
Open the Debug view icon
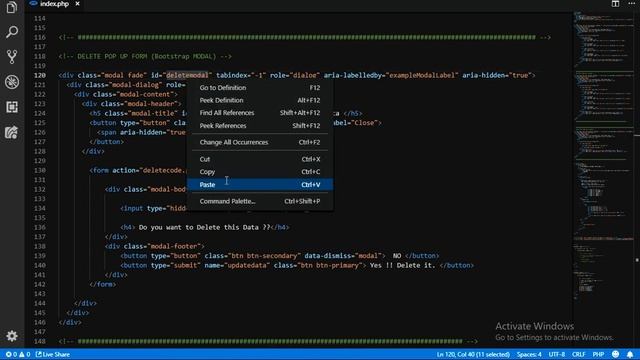pyautogui.click(x=12, y=82)
